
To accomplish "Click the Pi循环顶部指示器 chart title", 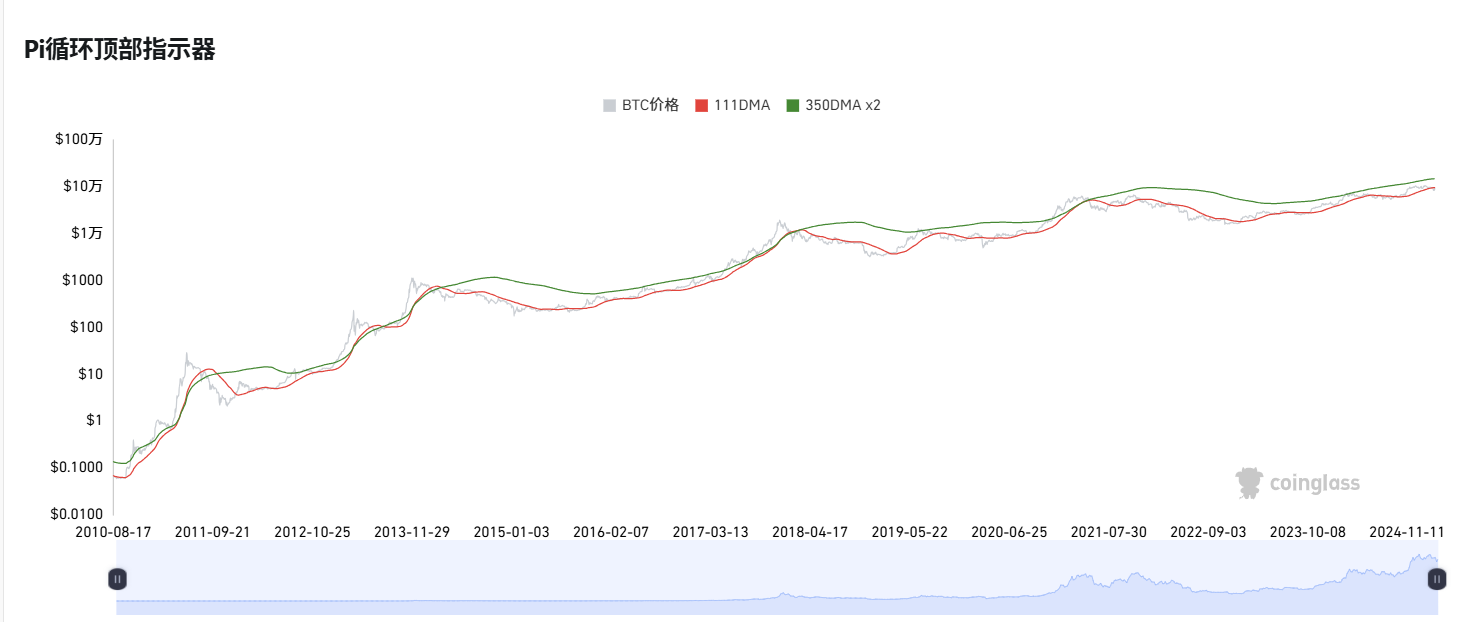I will pos(120,50).
